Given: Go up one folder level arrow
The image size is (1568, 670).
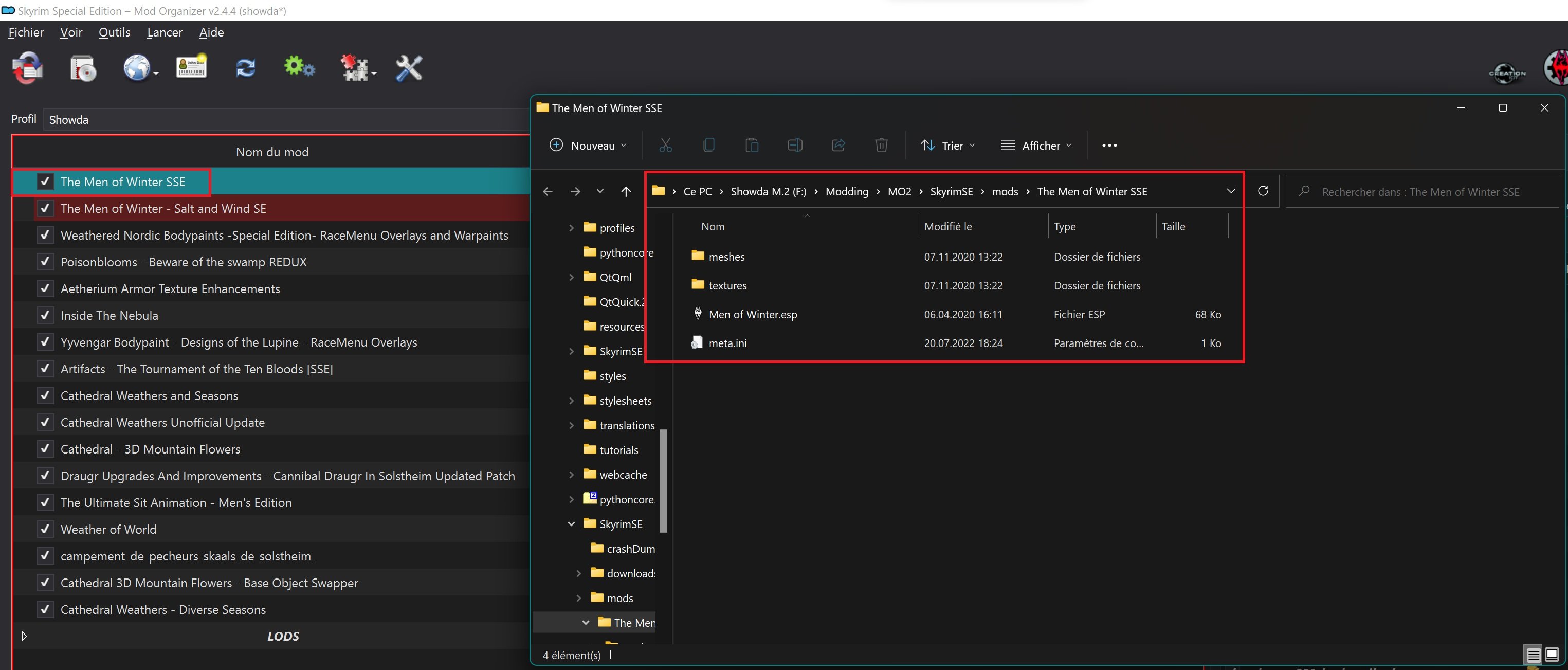Looking at the screenshot, I should pos(626,192).
